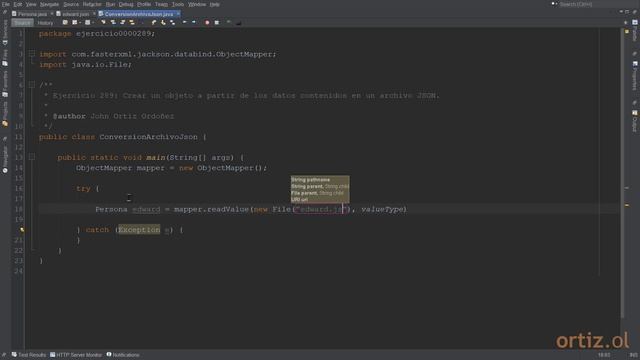Click the 'valueType' parameter placeholder

[x=382, y=209]
